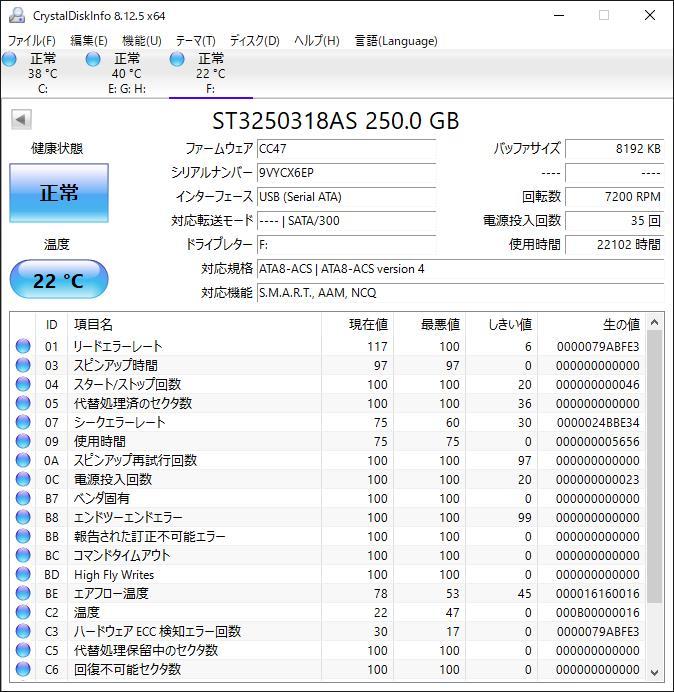Open the ヘルプ(H) menu

317,41
